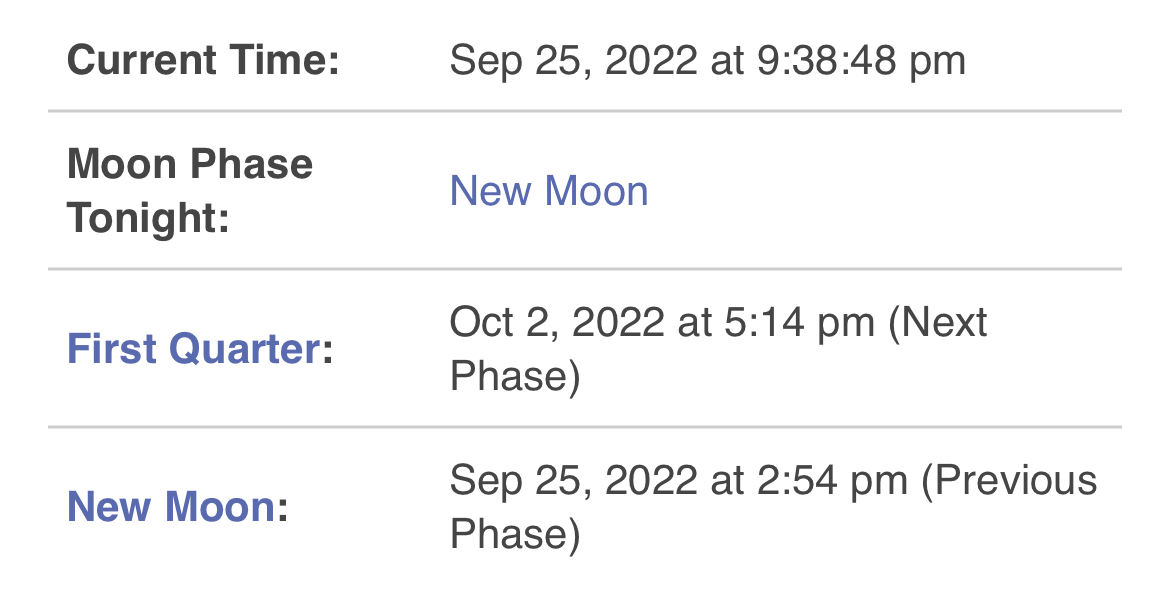Click the (Next Phase) text
Screen dimensions: 1170x604
coord(719,349)
